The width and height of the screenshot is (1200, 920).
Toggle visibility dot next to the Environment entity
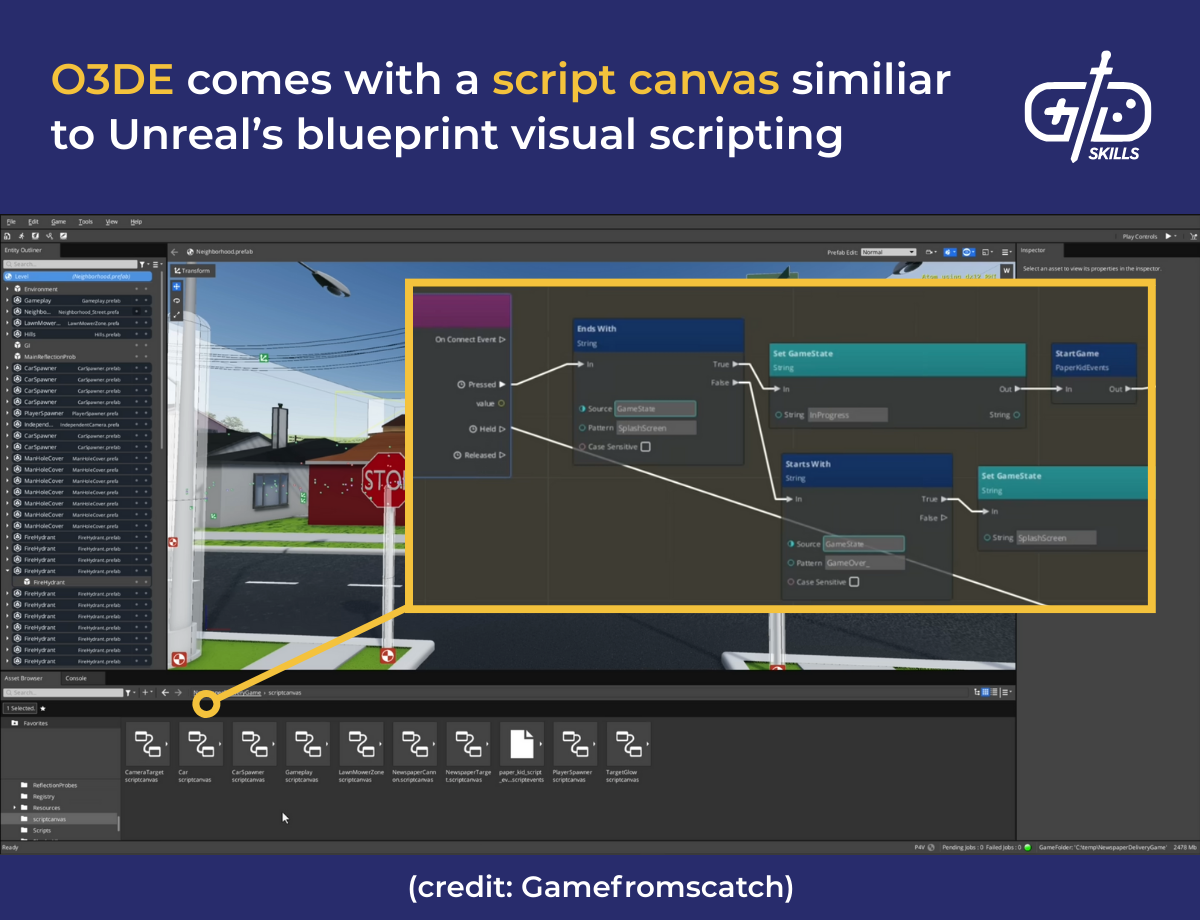click(x=137, y=289)
